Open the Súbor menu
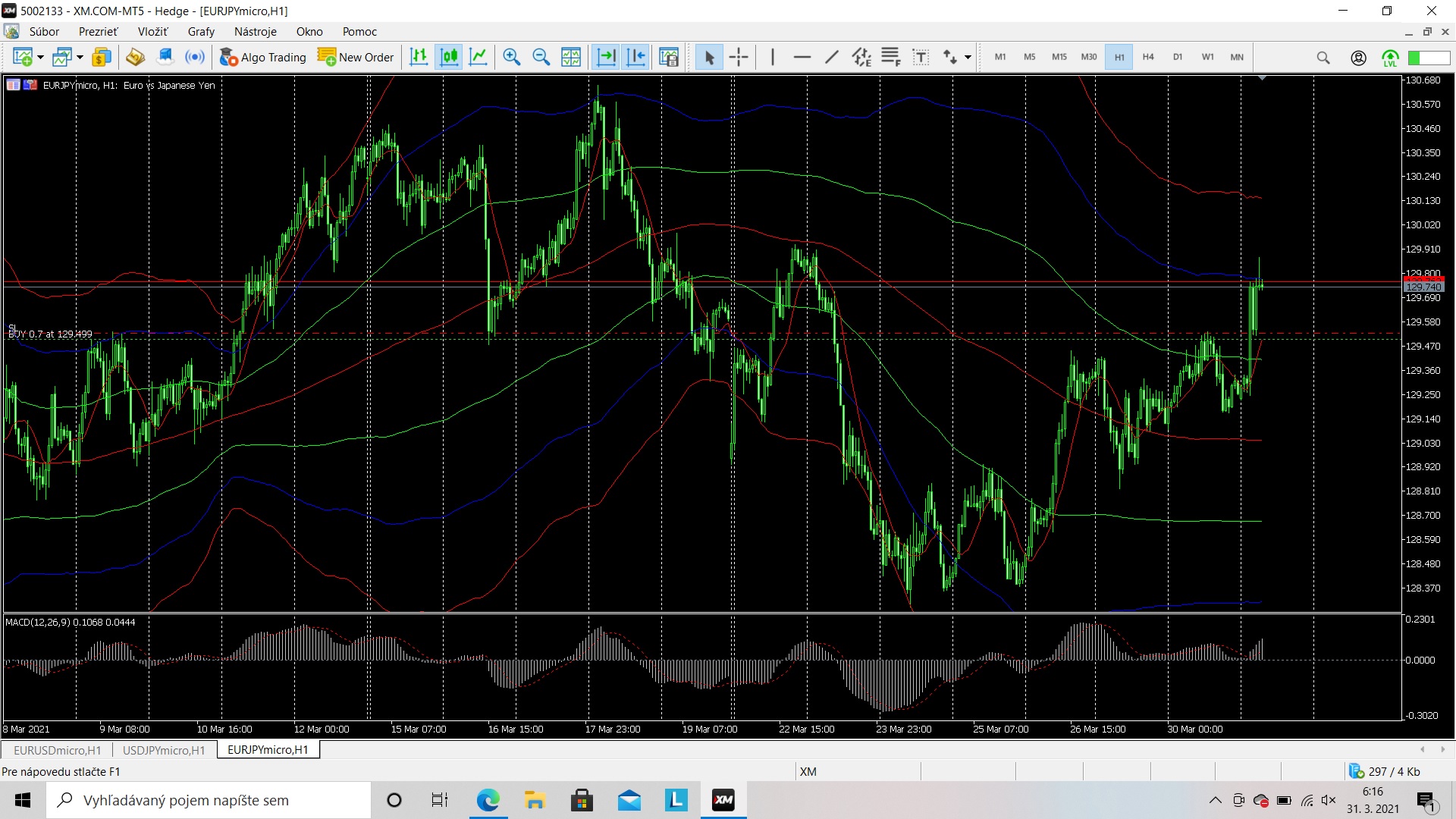 [44, 31]
